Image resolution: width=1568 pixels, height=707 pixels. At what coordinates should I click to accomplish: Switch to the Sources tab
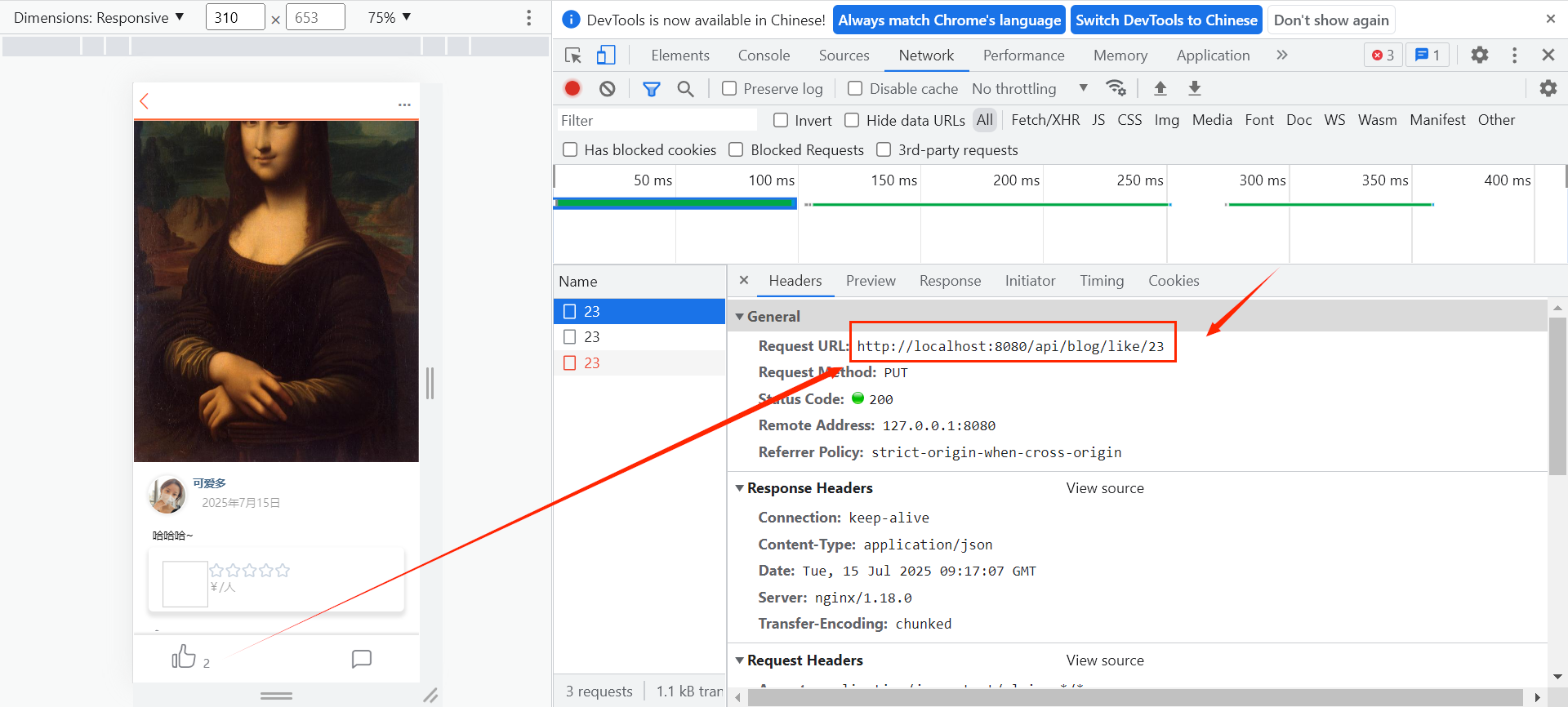tap(844, 55)
